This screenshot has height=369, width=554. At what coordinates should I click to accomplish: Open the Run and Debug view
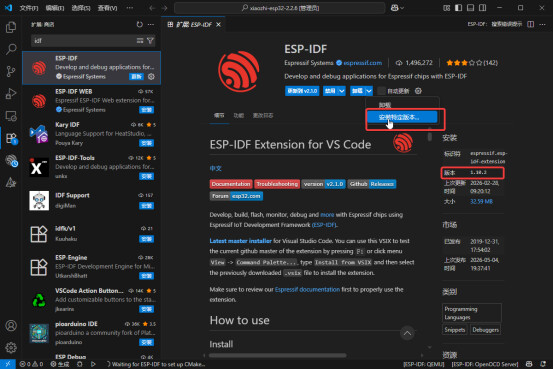(x=11, y=93)
